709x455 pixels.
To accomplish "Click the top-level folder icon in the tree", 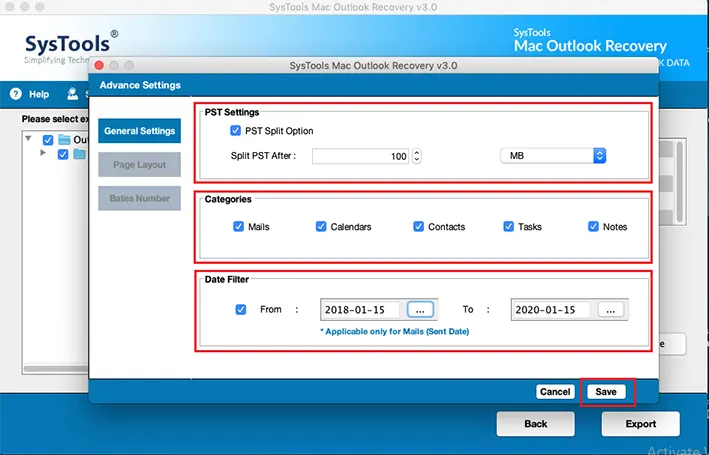I will pyautogui.click(x=65, y=139).
